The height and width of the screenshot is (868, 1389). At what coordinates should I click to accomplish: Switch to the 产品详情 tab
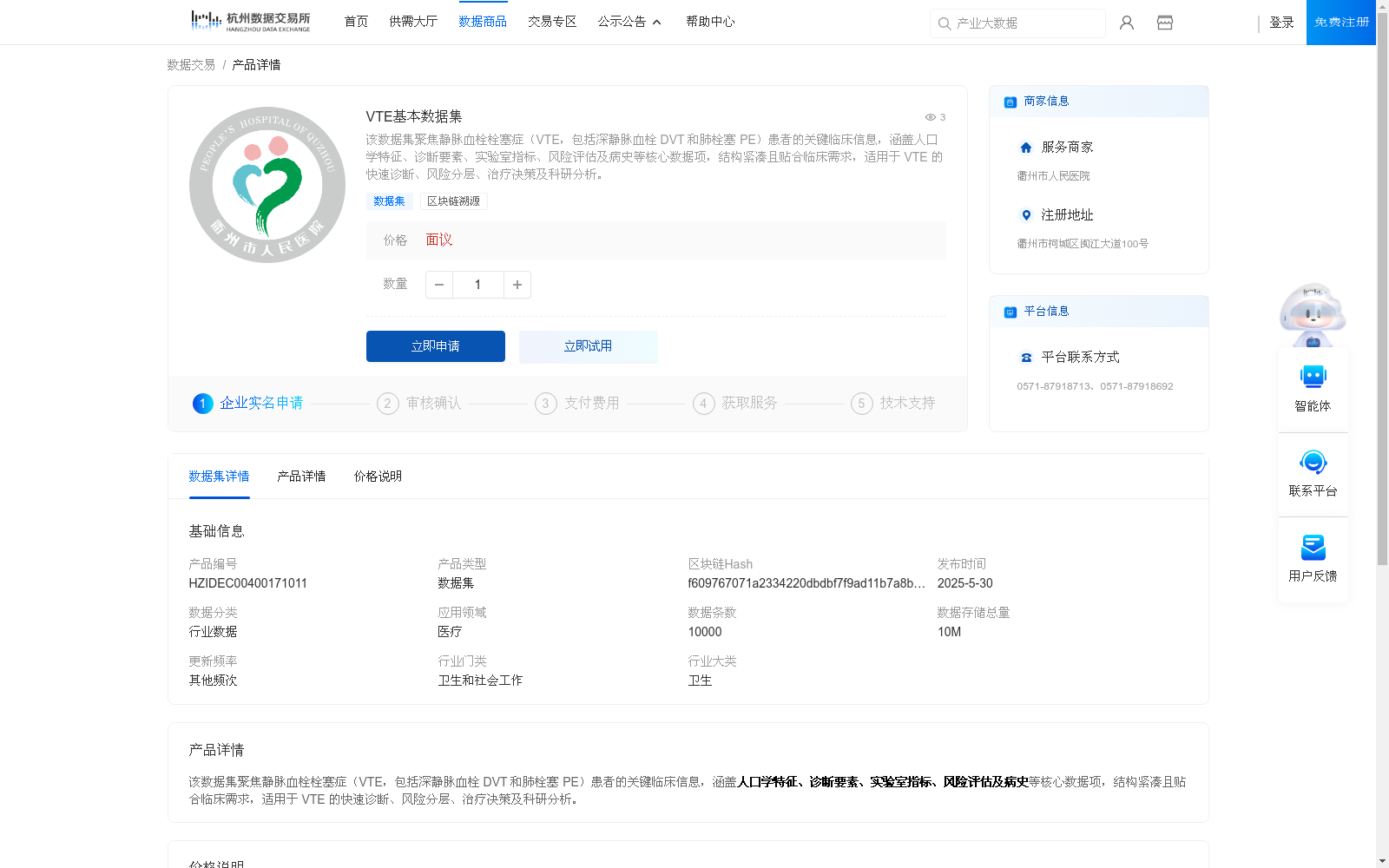301,477
